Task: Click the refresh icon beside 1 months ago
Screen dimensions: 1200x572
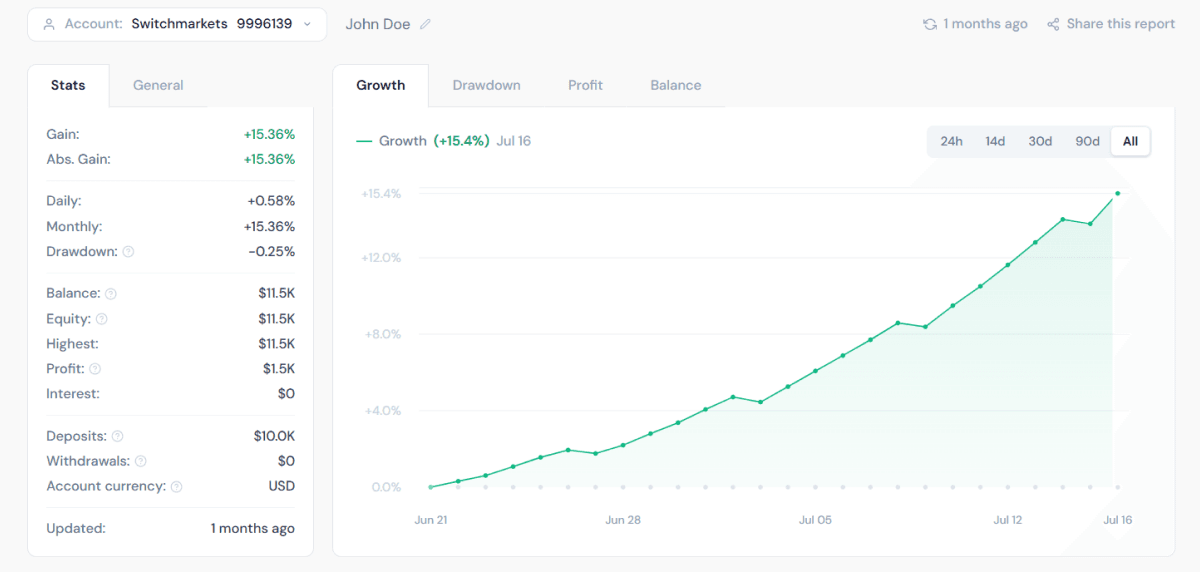Action: pyautogui.click(x=930, y=24)
